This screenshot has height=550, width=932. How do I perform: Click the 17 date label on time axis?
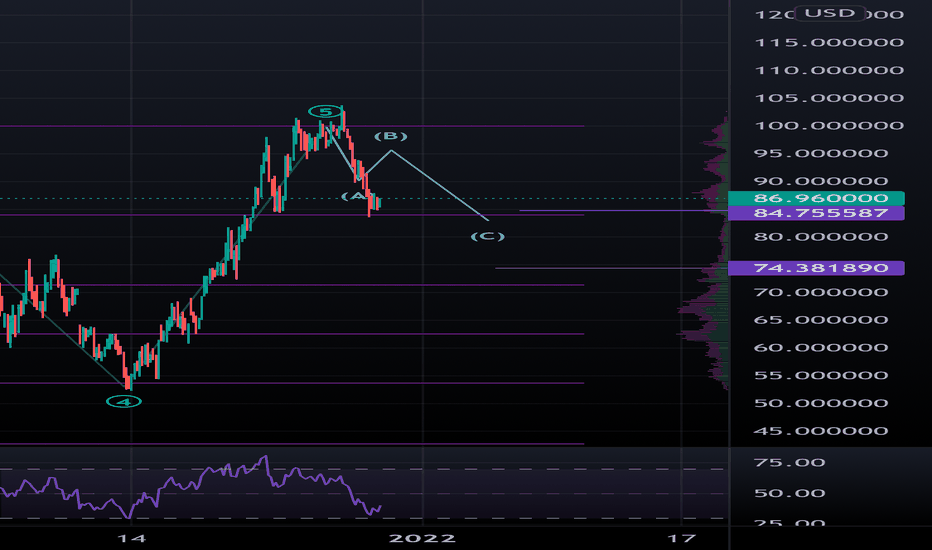click(x=681, y=539)
